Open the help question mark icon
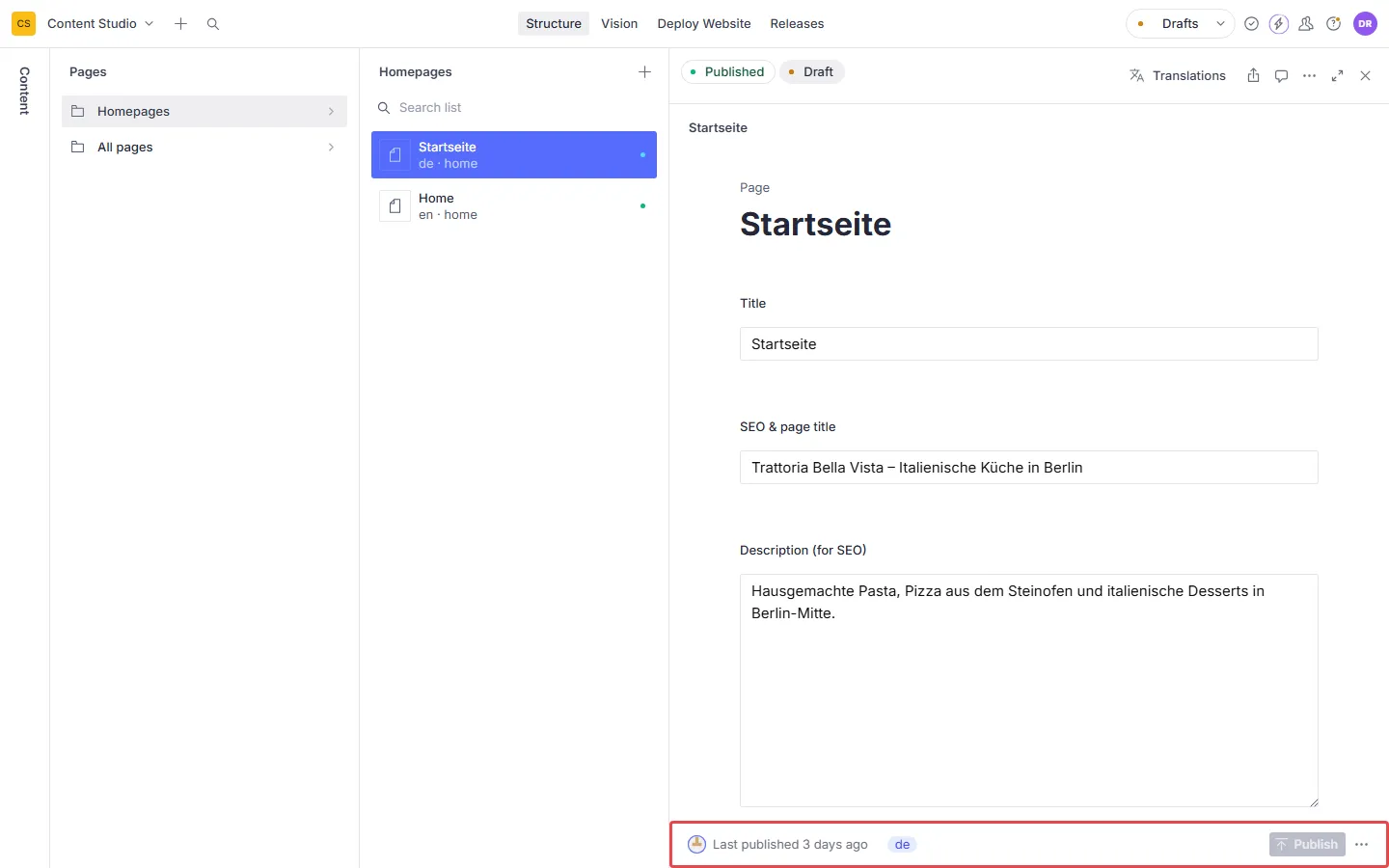 click(1334, 23)
